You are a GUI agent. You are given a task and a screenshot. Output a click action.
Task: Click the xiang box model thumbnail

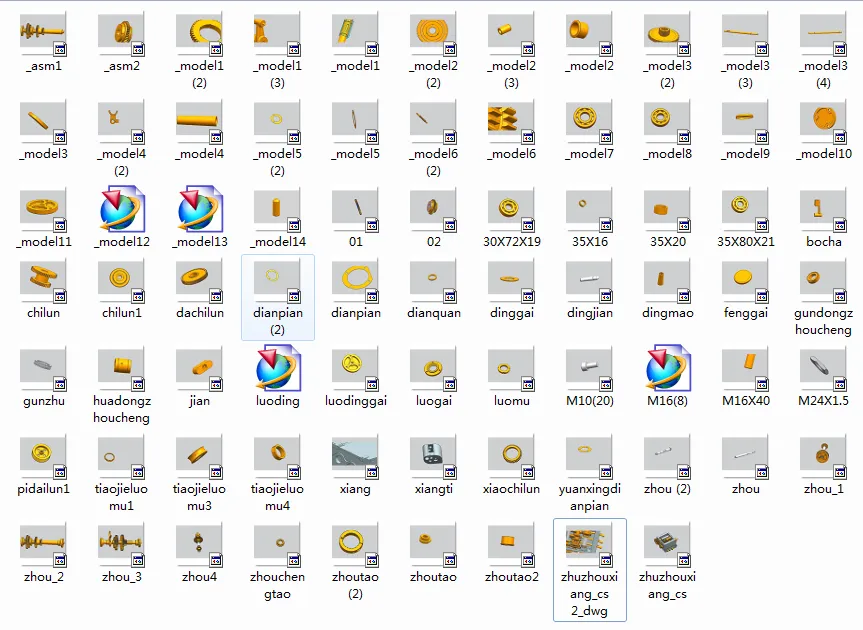(x=356, y=458)
